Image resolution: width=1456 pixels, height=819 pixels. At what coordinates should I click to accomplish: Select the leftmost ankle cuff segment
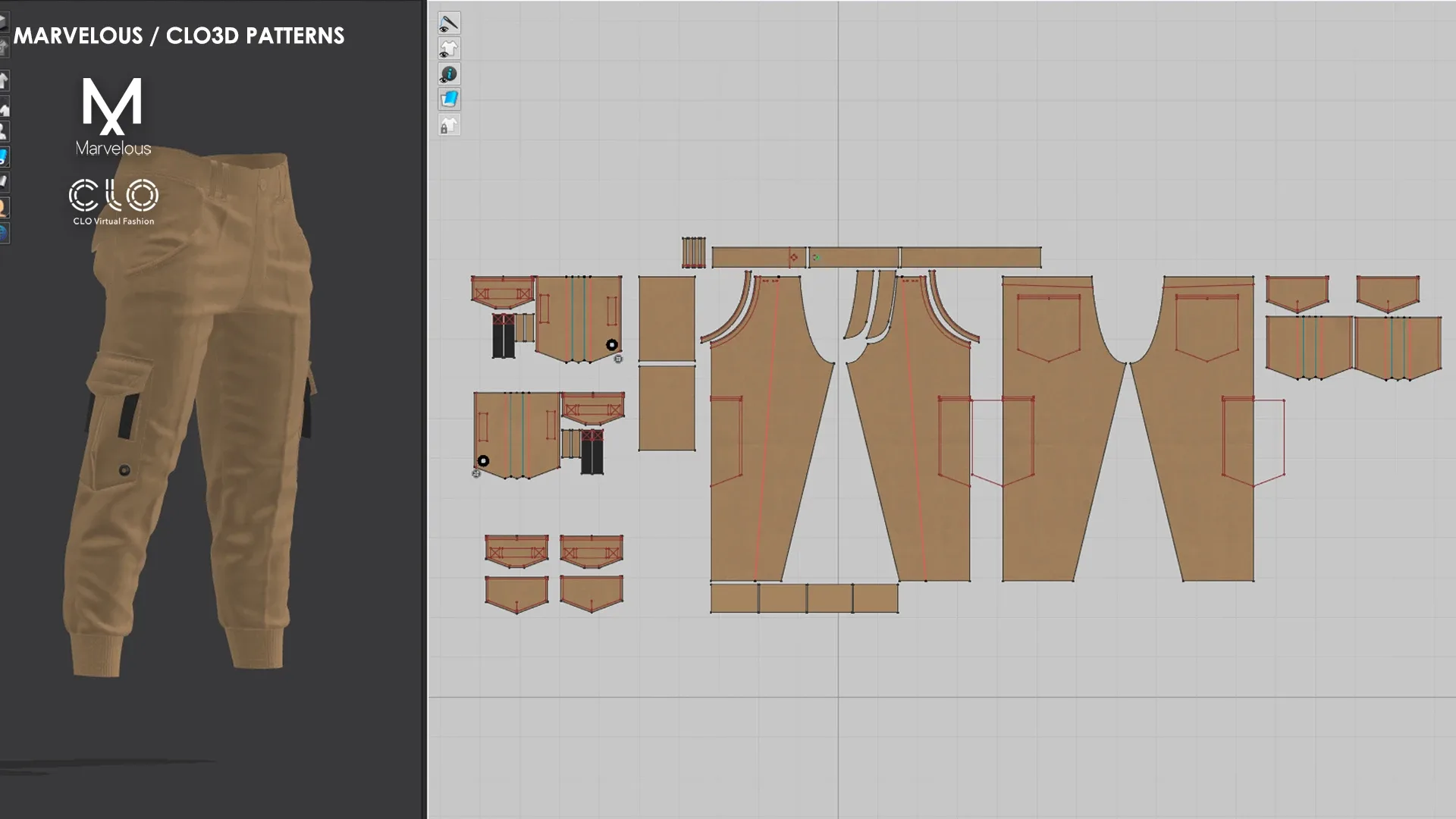(734, 598)
